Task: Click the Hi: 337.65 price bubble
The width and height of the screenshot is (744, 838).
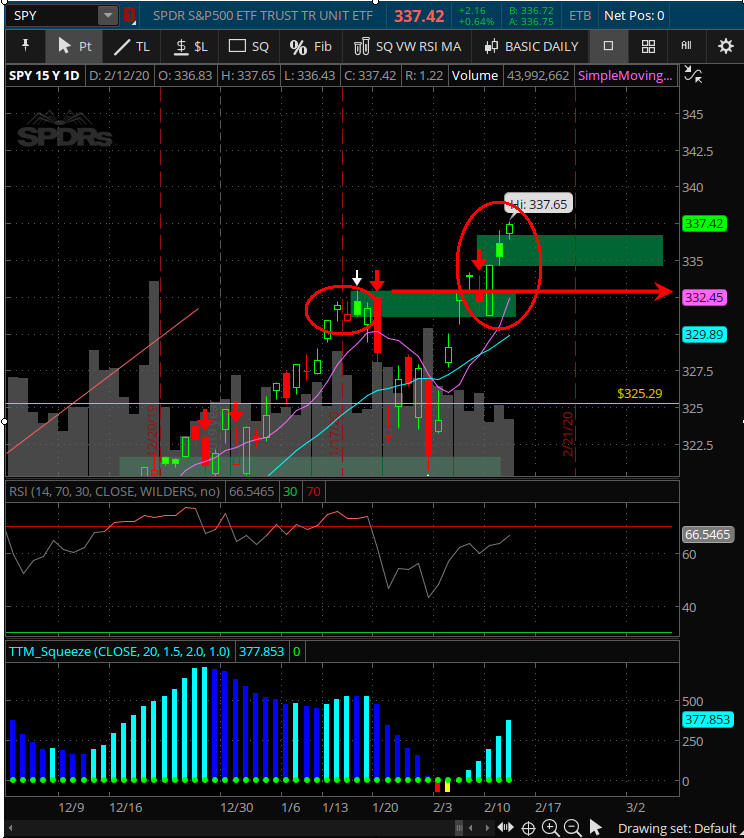Action: (538, 204)
